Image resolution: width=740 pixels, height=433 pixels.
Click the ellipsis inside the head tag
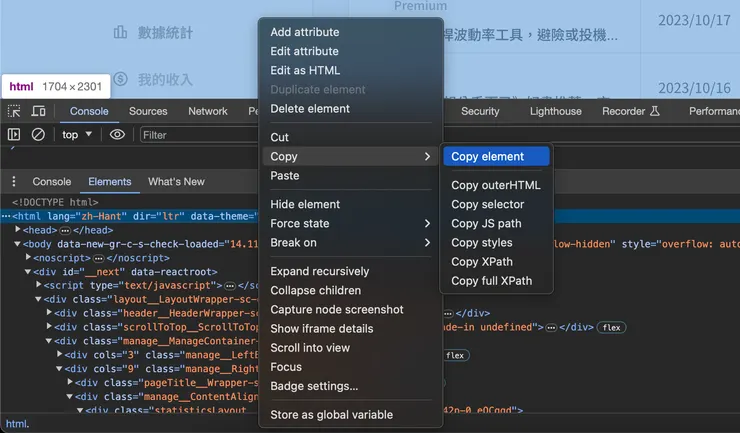pyautogui.click(x=65, y=230)
